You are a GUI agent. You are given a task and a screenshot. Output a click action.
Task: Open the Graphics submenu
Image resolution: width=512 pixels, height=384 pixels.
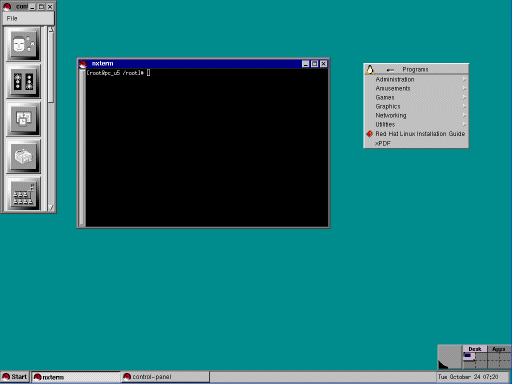click(x=416, y=106)
